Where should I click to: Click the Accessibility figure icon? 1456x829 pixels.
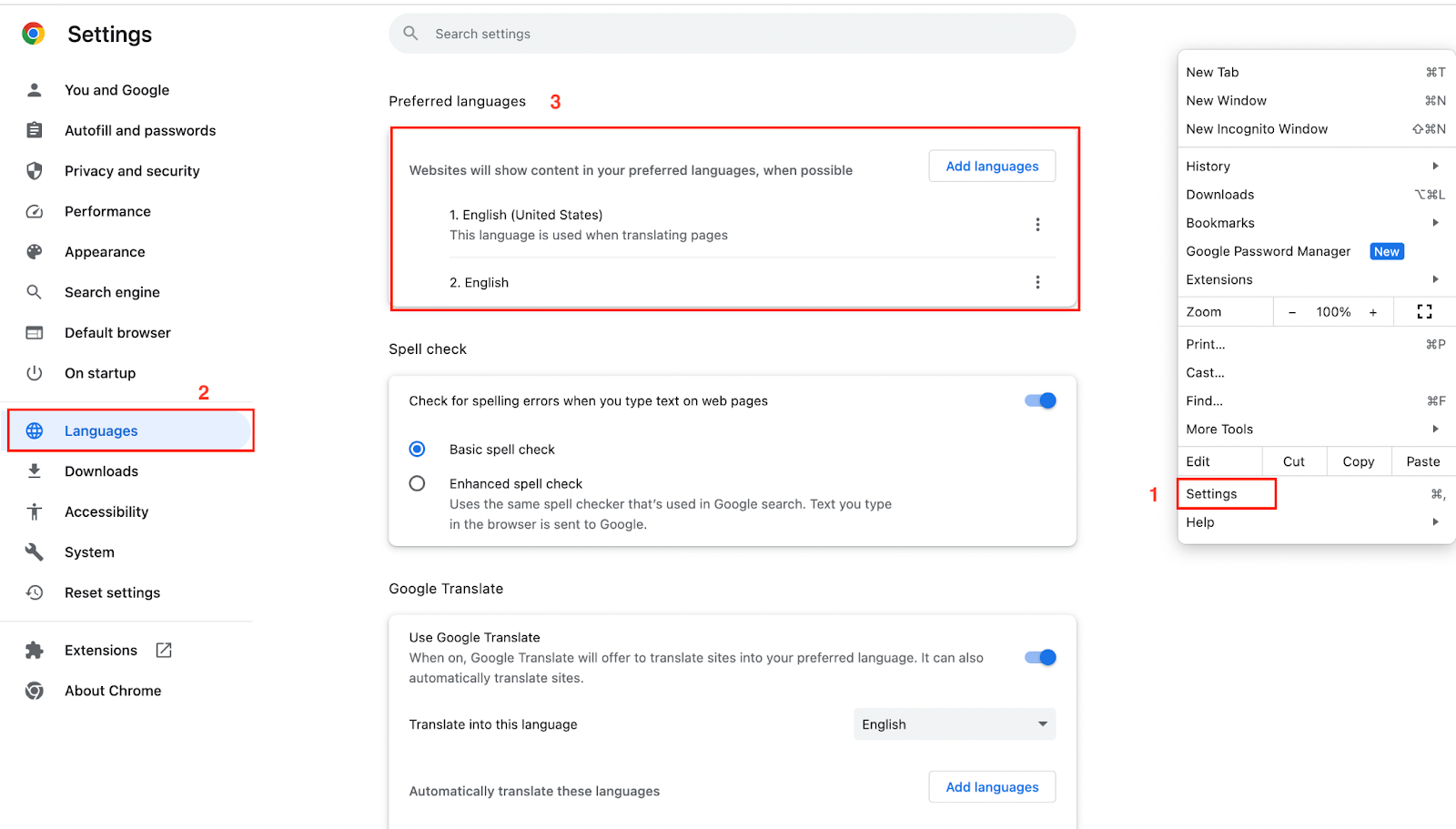(35, 512)
